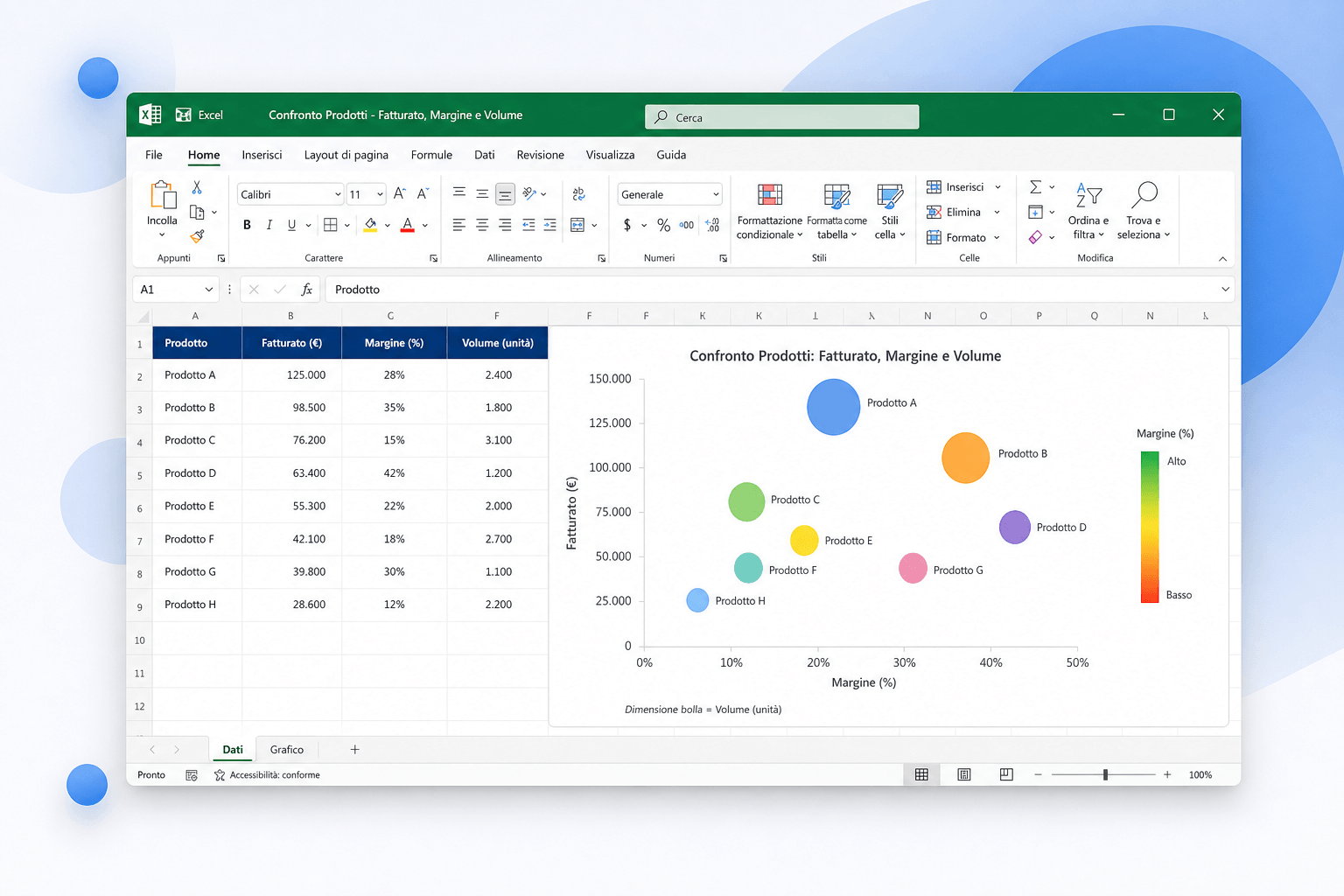
Task: Open the Stili cella gallery icon
Action: [x=890, y=196]
